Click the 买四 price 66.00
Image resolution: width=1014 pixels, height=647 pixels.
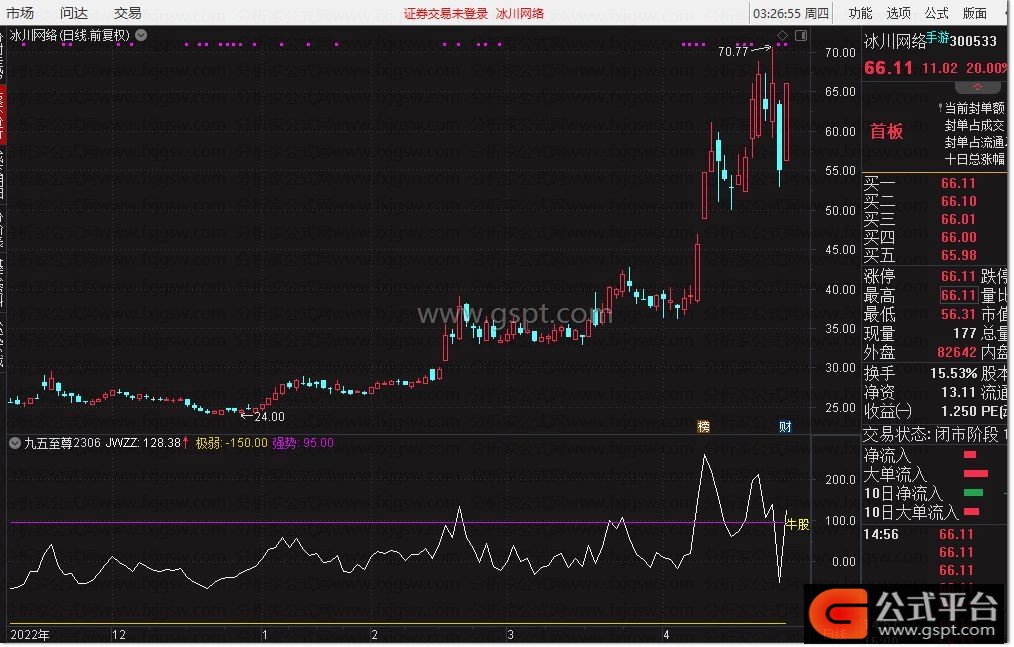coord(958,237)
